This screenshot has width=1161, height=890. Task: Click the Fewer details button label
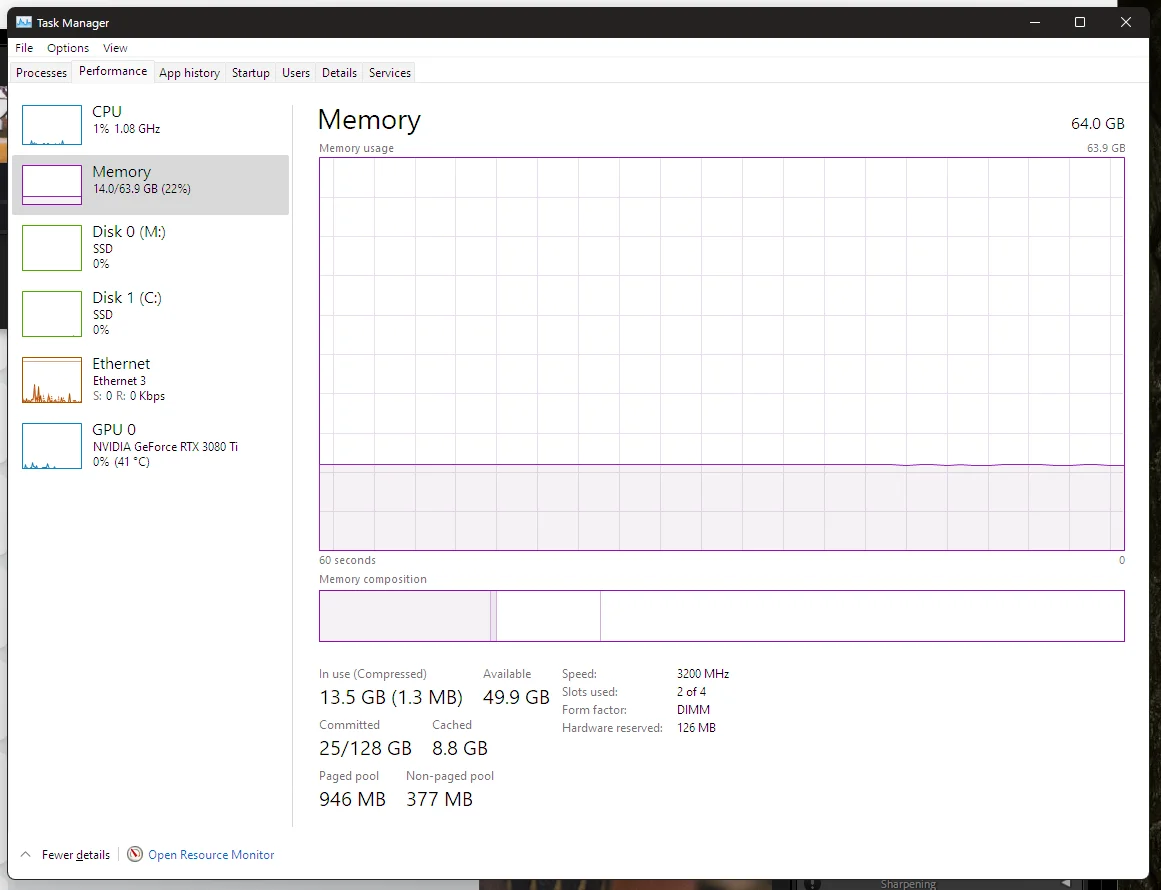pyautogui.click(x=76, y=854)
